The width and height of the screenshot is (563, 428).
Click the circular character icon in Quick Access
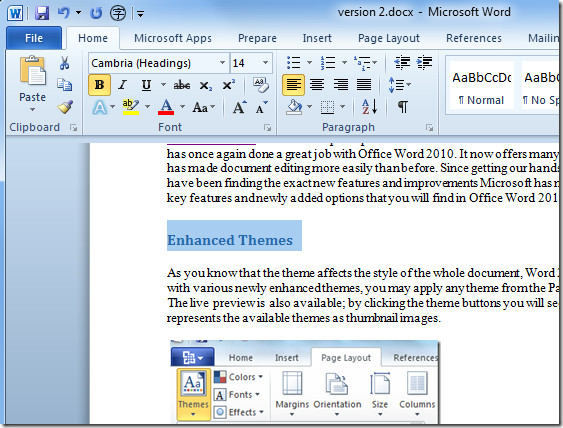click(118, 14)
